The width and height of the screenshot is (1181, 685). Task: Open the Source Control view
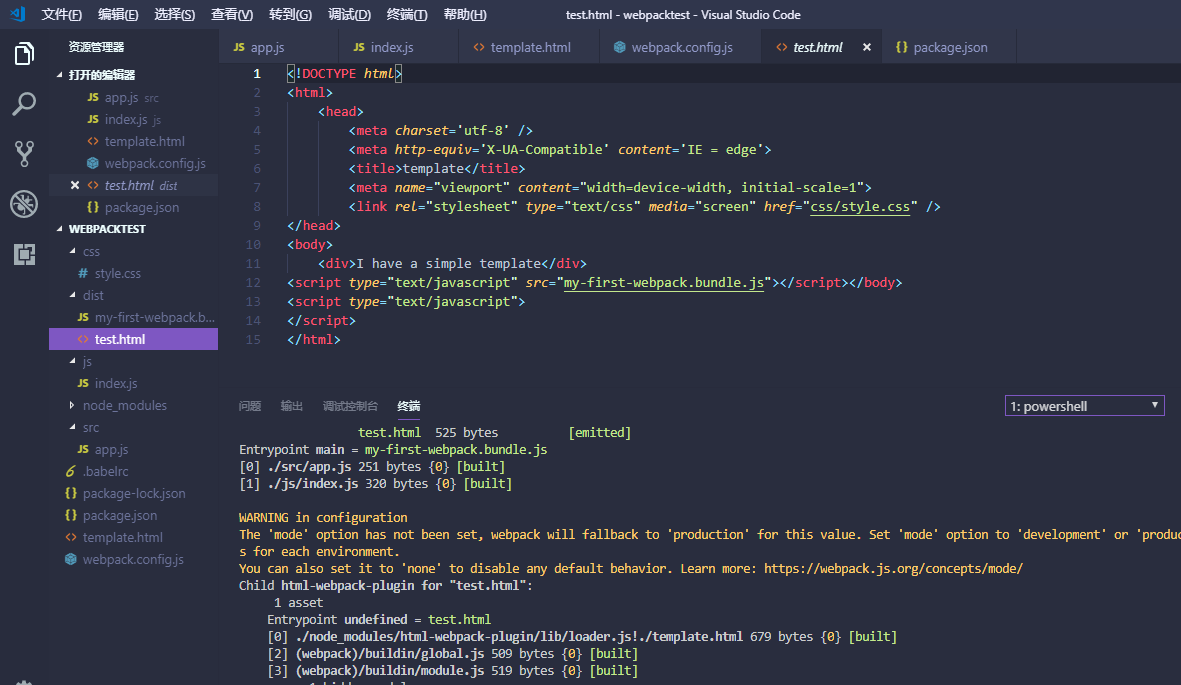coord(24,154)
